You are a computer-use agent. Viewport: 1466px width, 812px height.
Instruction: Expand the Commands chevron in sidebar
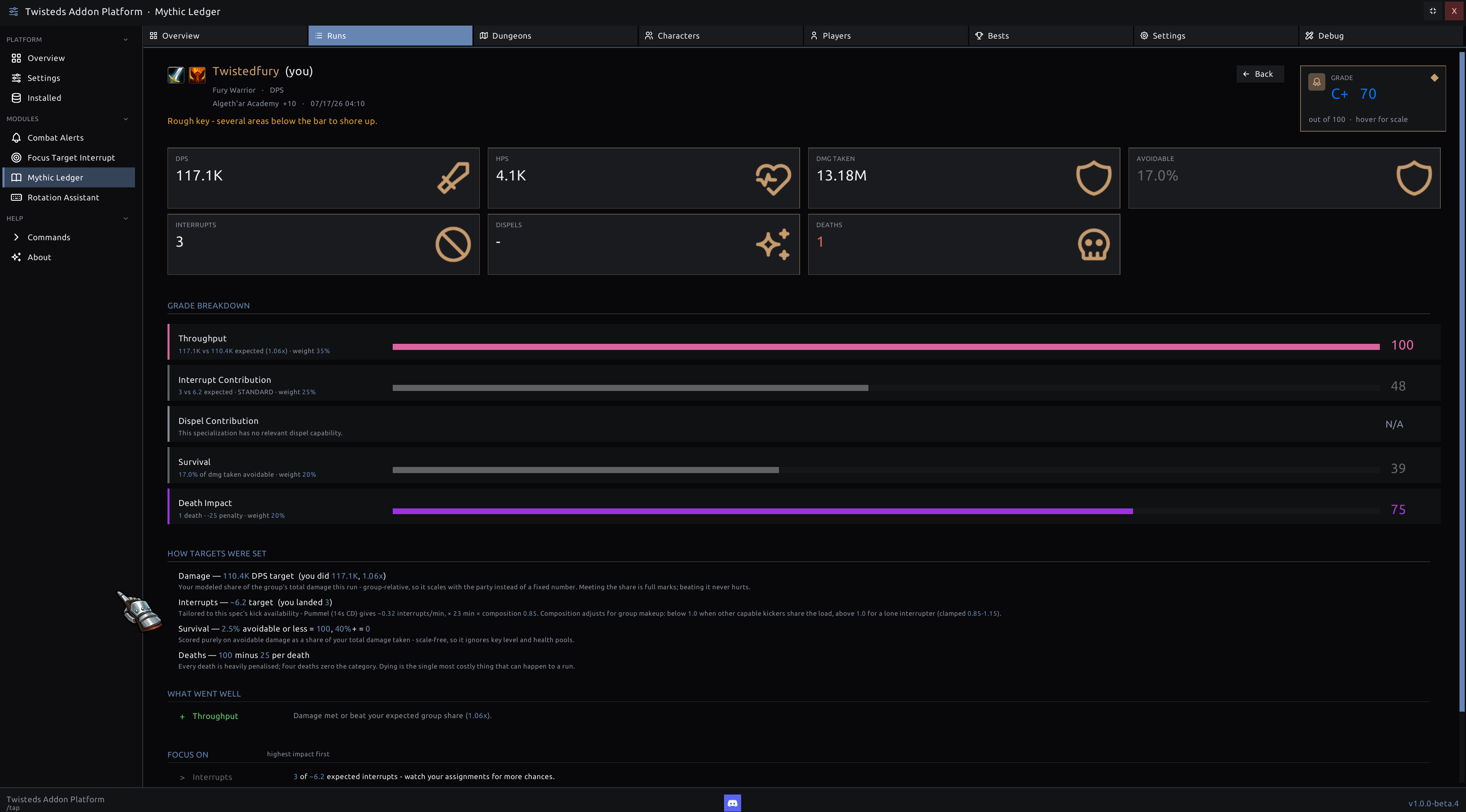point(17,237)
